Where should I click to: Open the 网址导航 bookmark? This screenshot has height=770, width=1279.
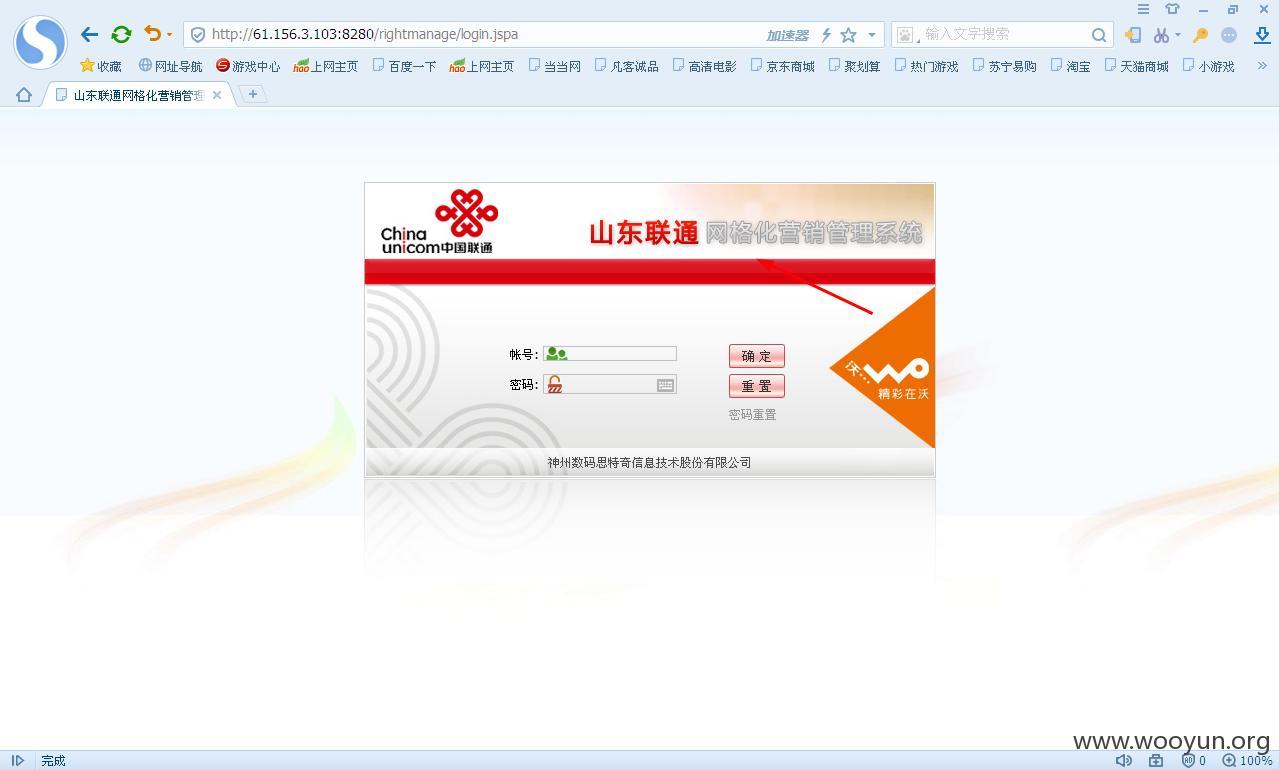click(170, 66)
